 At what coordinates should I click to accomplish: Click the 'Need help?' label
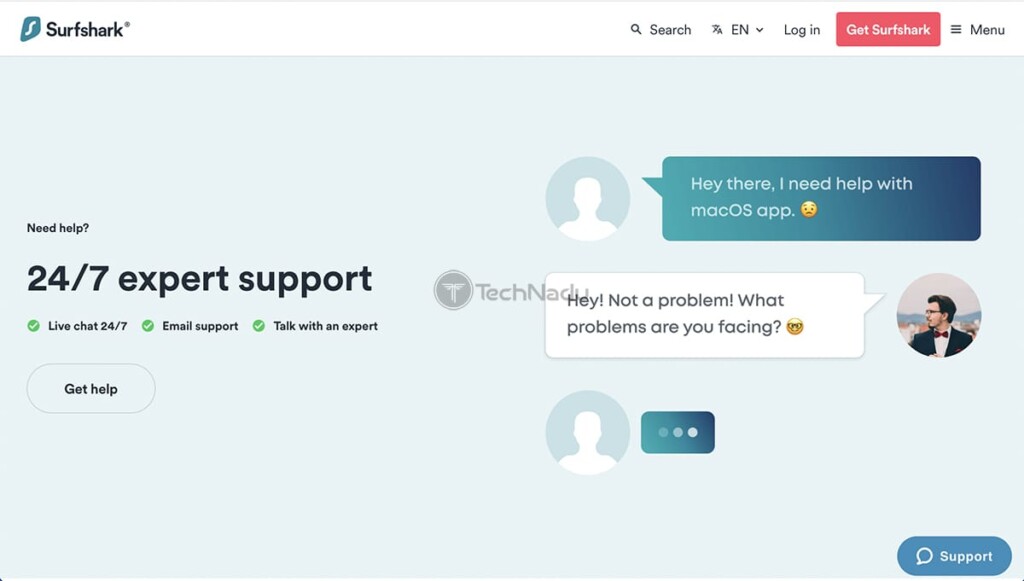pos(58,228)
